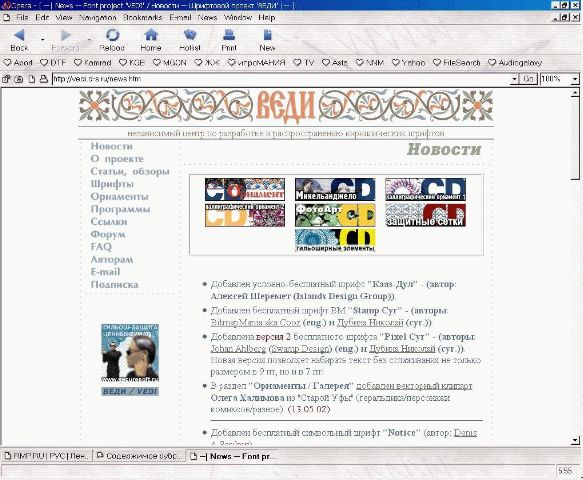Open the Edit menu

point(42,17)
